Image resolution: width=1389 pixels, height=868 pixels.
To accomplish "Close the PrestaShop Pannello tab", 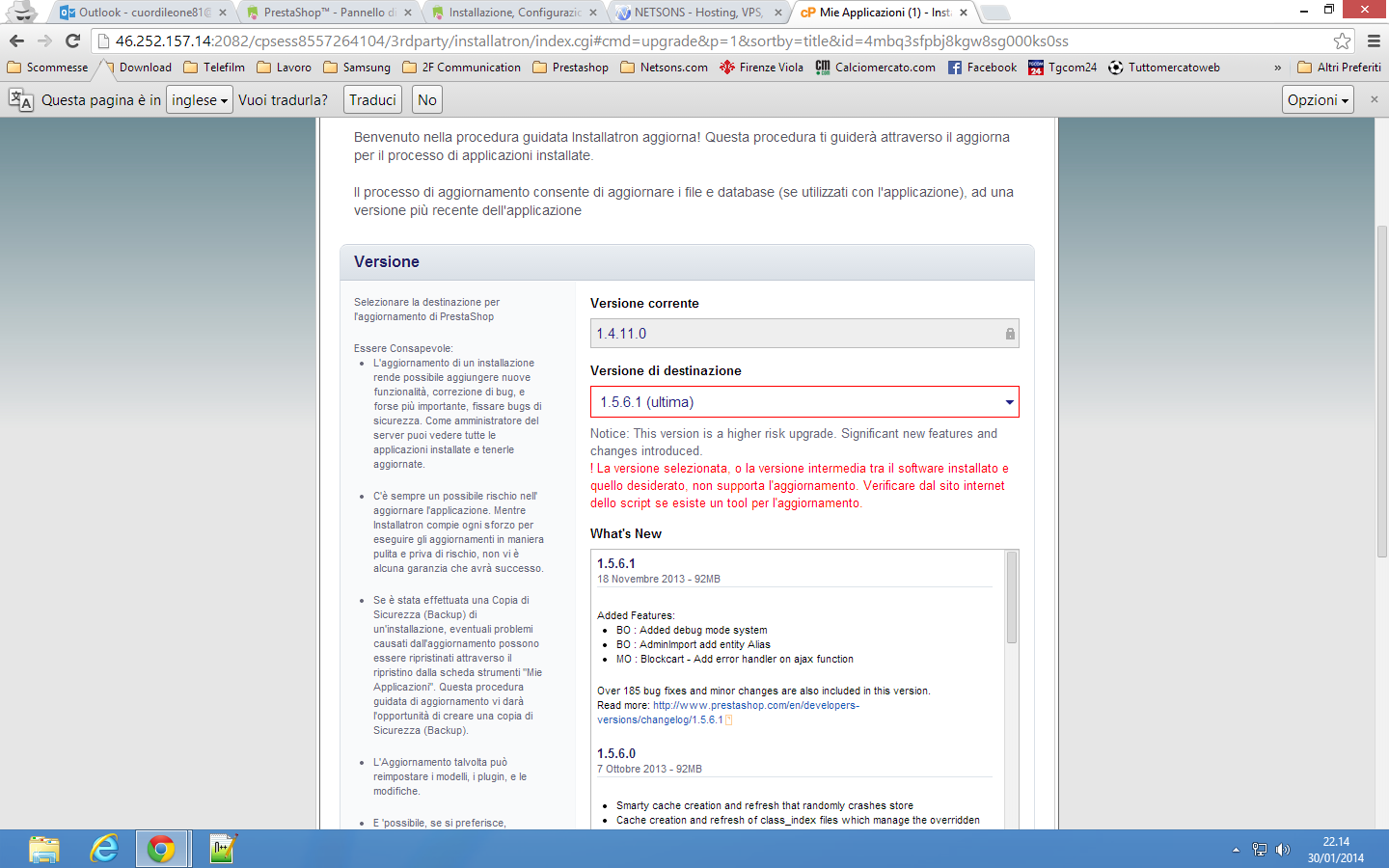I will click(408, 13).
